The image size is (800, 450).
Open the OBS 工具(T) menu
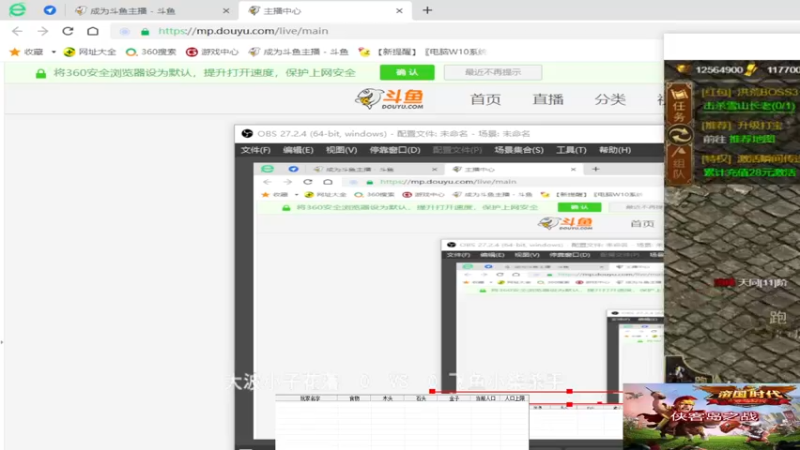coord(571,150)
